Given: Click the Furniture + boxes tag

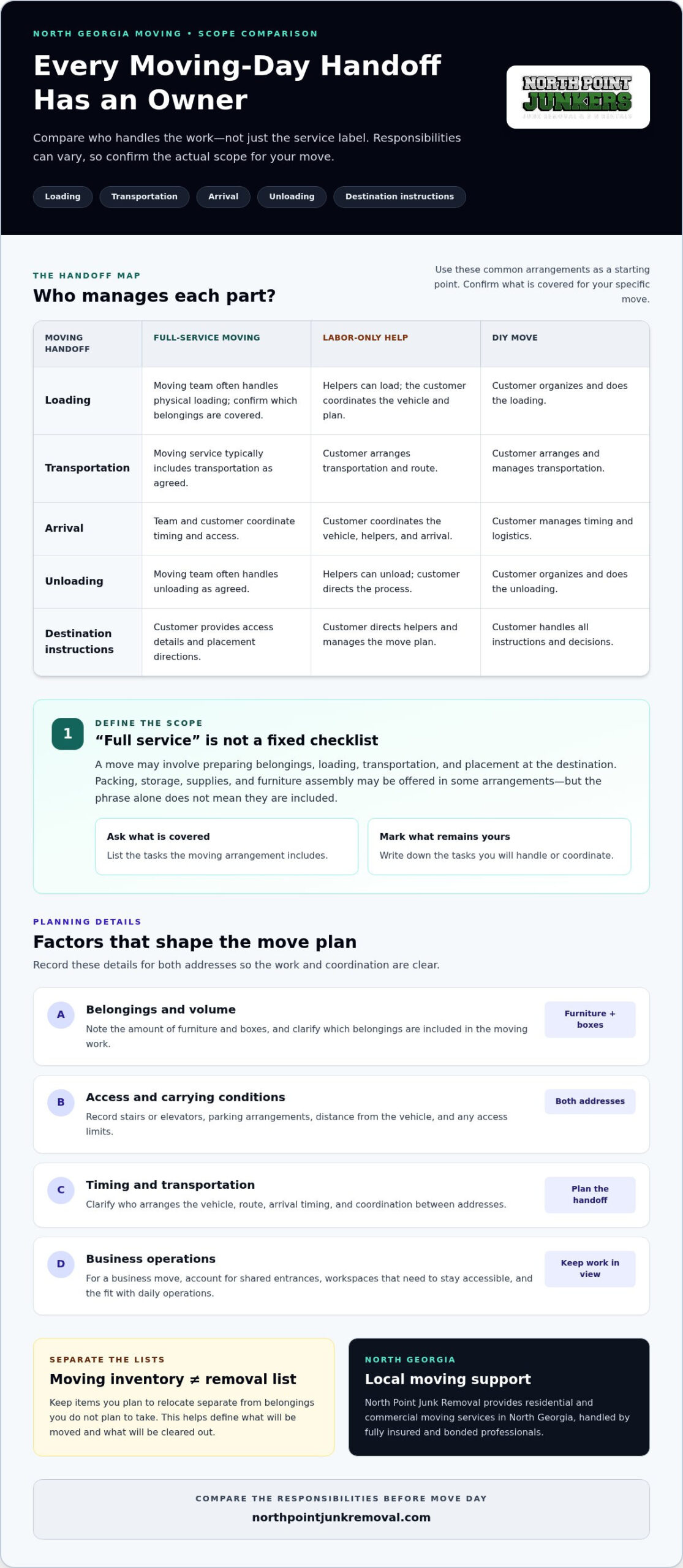Looking at the screenshot, I should click(x=590, y=1020).
